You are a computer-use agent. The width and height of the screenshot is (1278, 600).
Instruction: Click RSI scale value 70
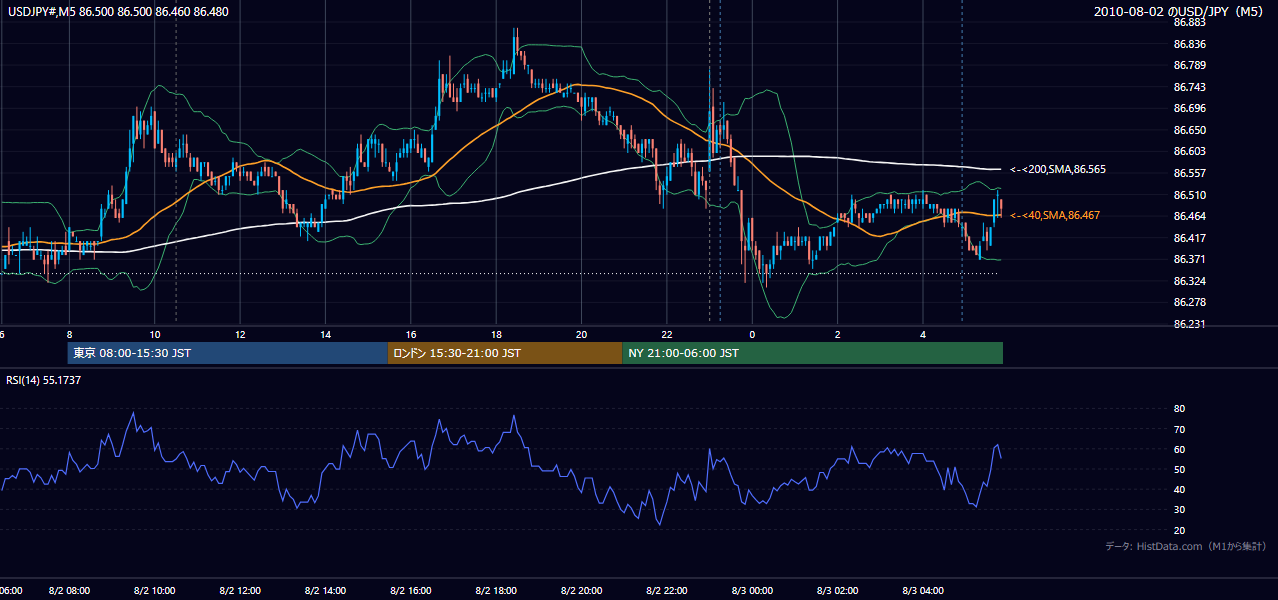click(x=1179, y=429)
